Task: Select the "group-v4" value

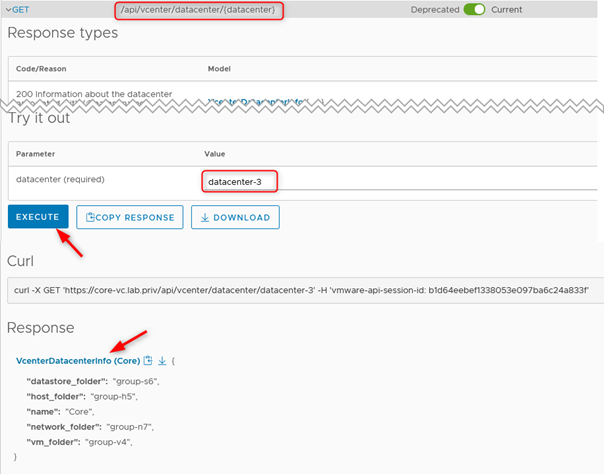Action: pyautogui.click(x=107, y=442)
